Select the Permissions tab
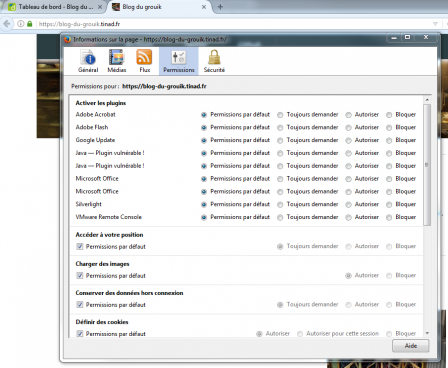 [x=179, y=61]
